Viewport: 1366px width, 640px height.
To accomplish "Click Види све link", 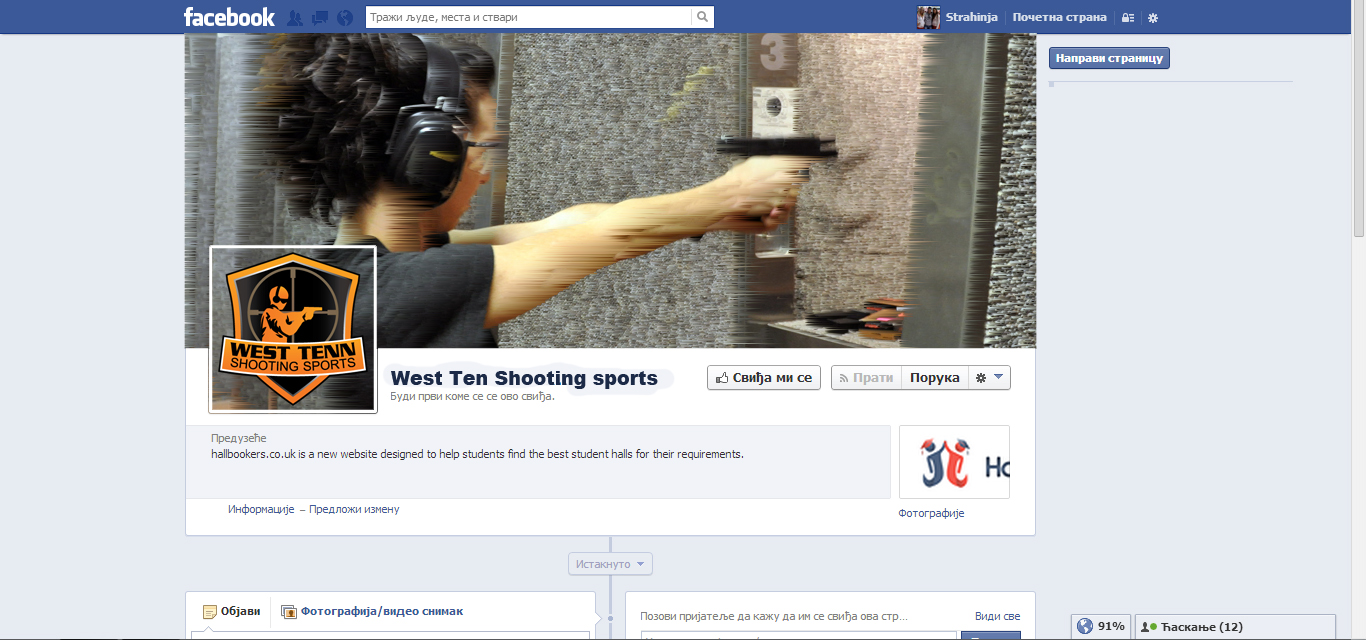I will click(x=998, y=617).
